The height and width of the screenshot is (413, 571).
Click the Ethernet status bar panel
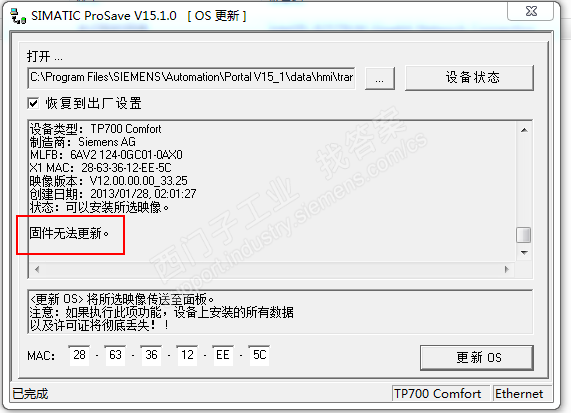click(521, 393)
